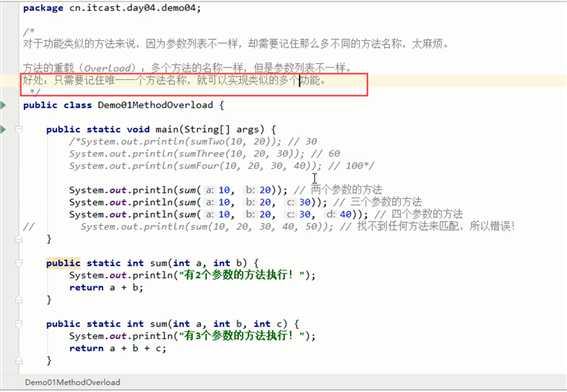Collapse the two-parameter sum(int a, int b) method
The width and height of the screenshot is (567, 392).
pyautogui.click(x=19, y=263)
